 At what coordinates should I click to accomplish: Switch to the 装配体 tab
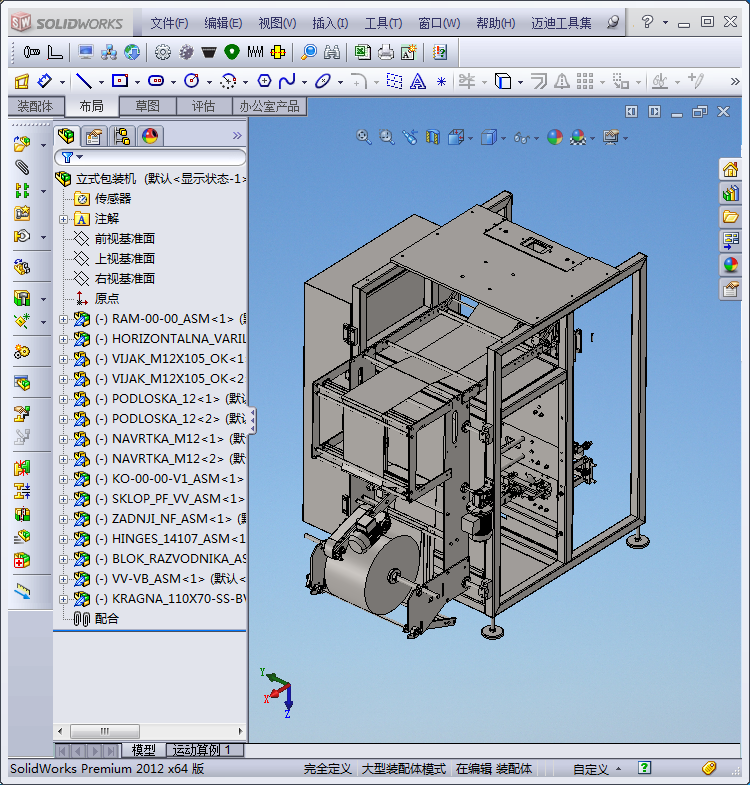35,106
